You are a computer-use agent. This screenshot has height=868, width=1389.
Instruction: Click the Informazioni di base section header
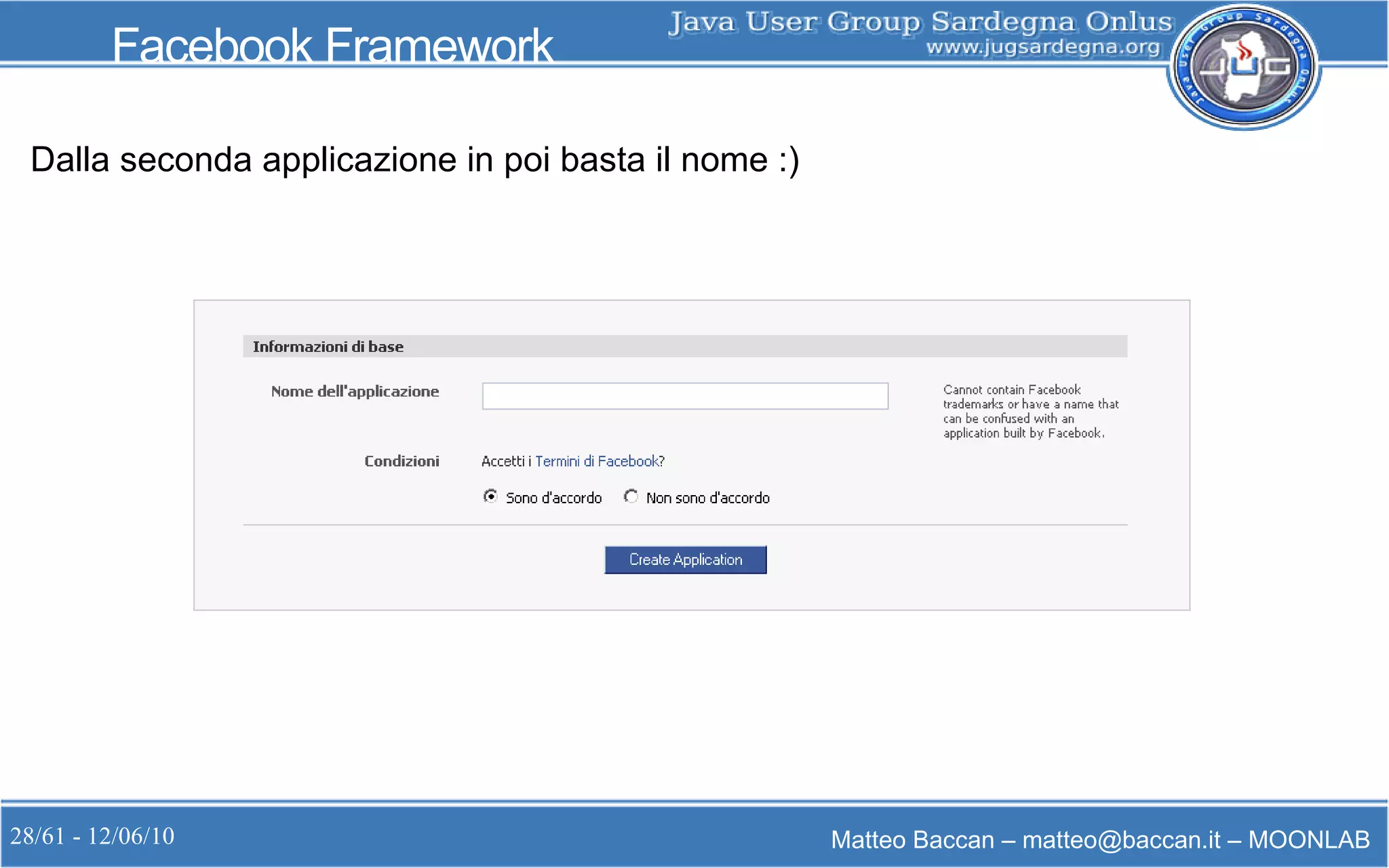685,347
